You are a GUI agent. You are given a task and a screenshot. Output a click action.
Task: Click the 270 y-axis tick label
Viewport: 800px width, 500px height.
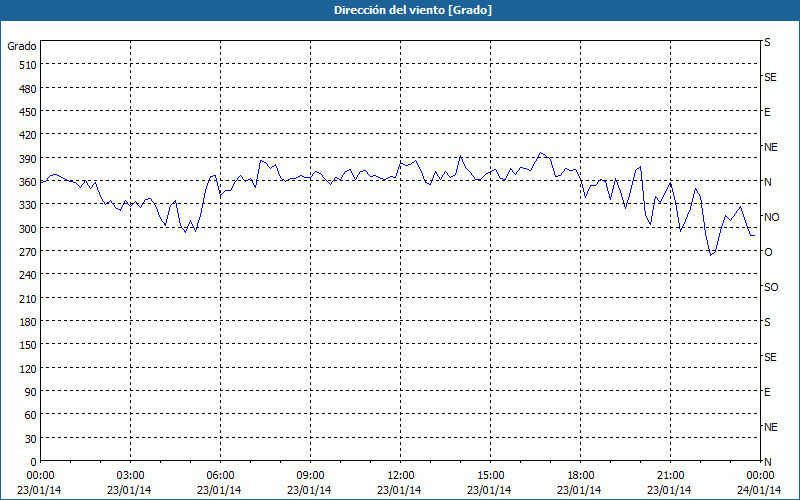(28, 252)
